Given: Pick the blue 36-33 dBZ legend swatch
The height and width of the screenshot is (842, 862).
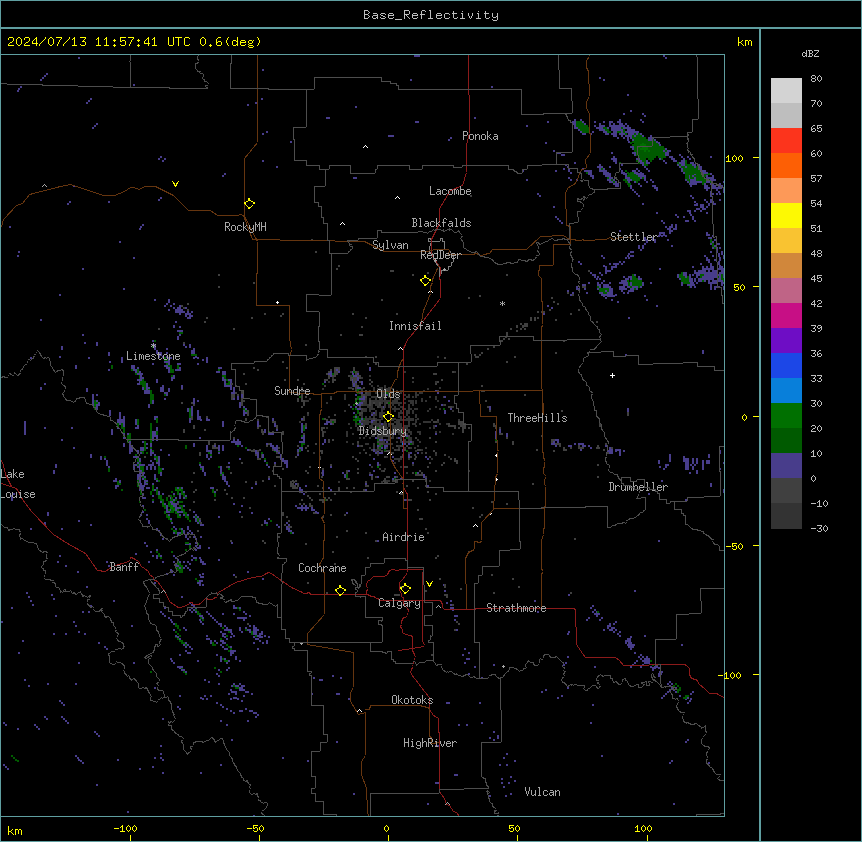Looking at the screenshot, I should [x=786, y=365].
